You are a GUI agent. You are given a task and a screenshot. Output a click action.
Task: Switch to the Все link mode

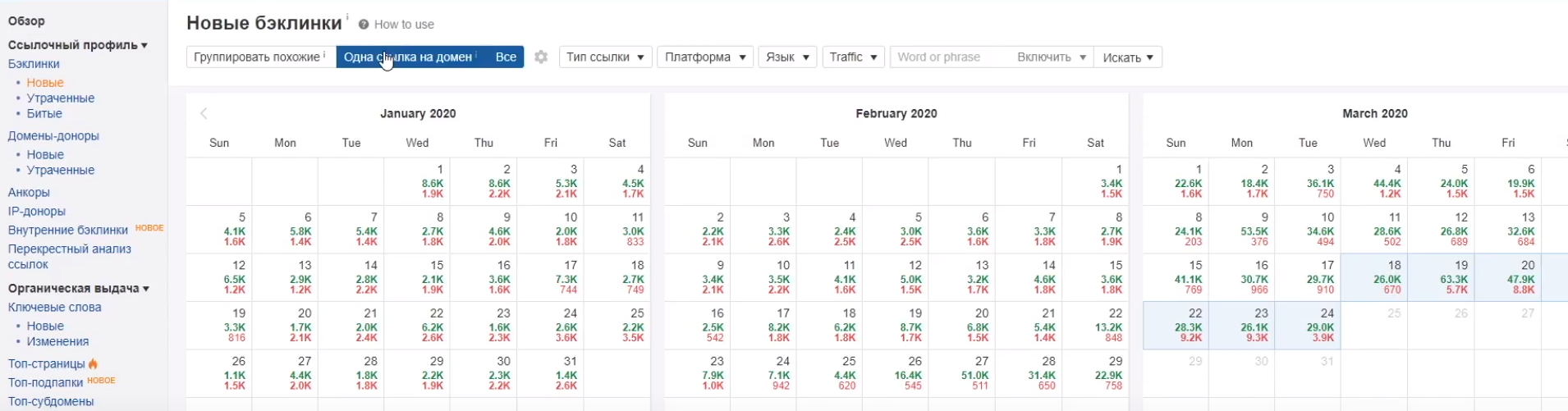pos(506,57)
